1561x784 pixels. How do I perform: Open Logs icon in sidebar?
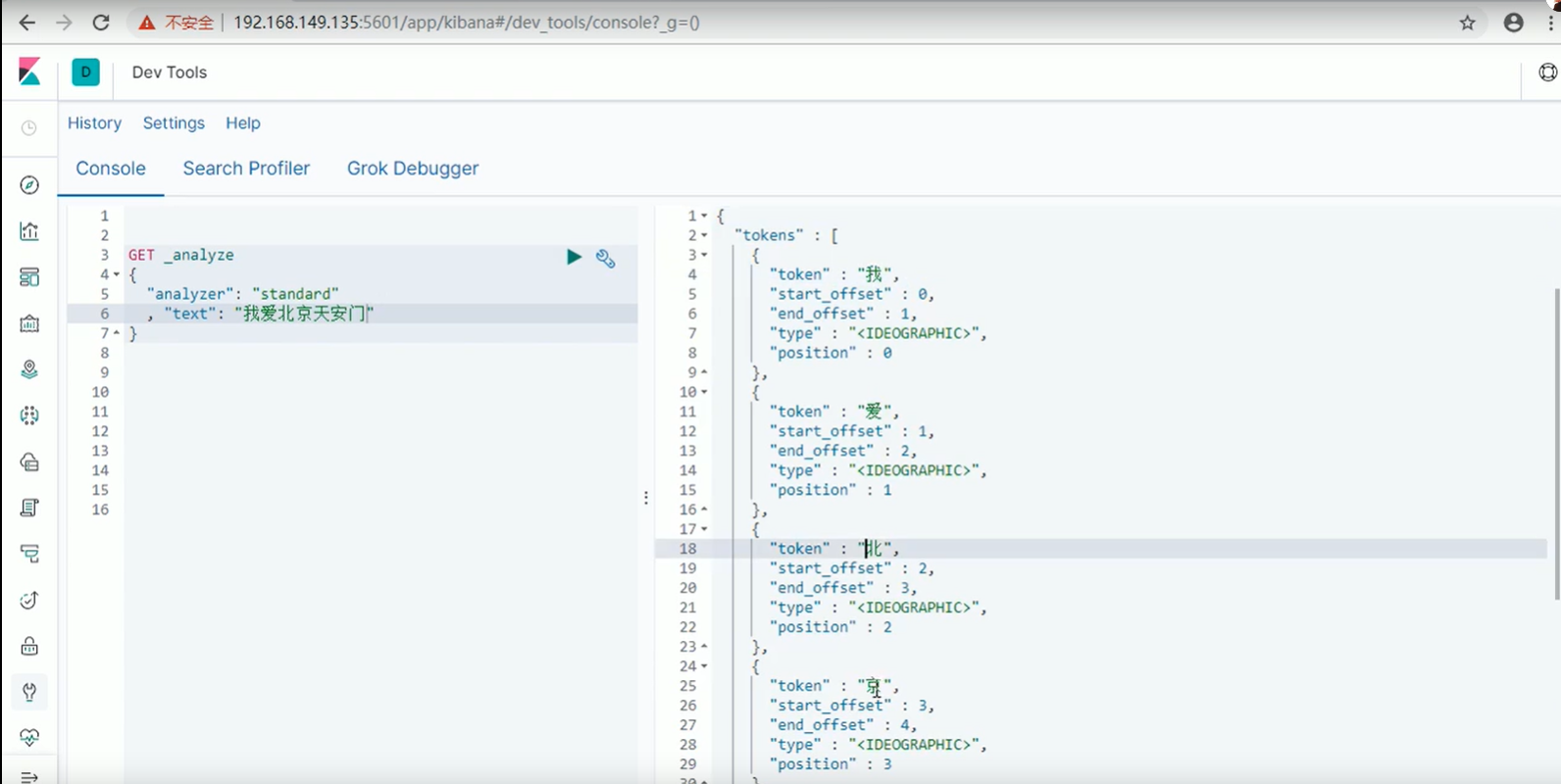pos(29,508)
